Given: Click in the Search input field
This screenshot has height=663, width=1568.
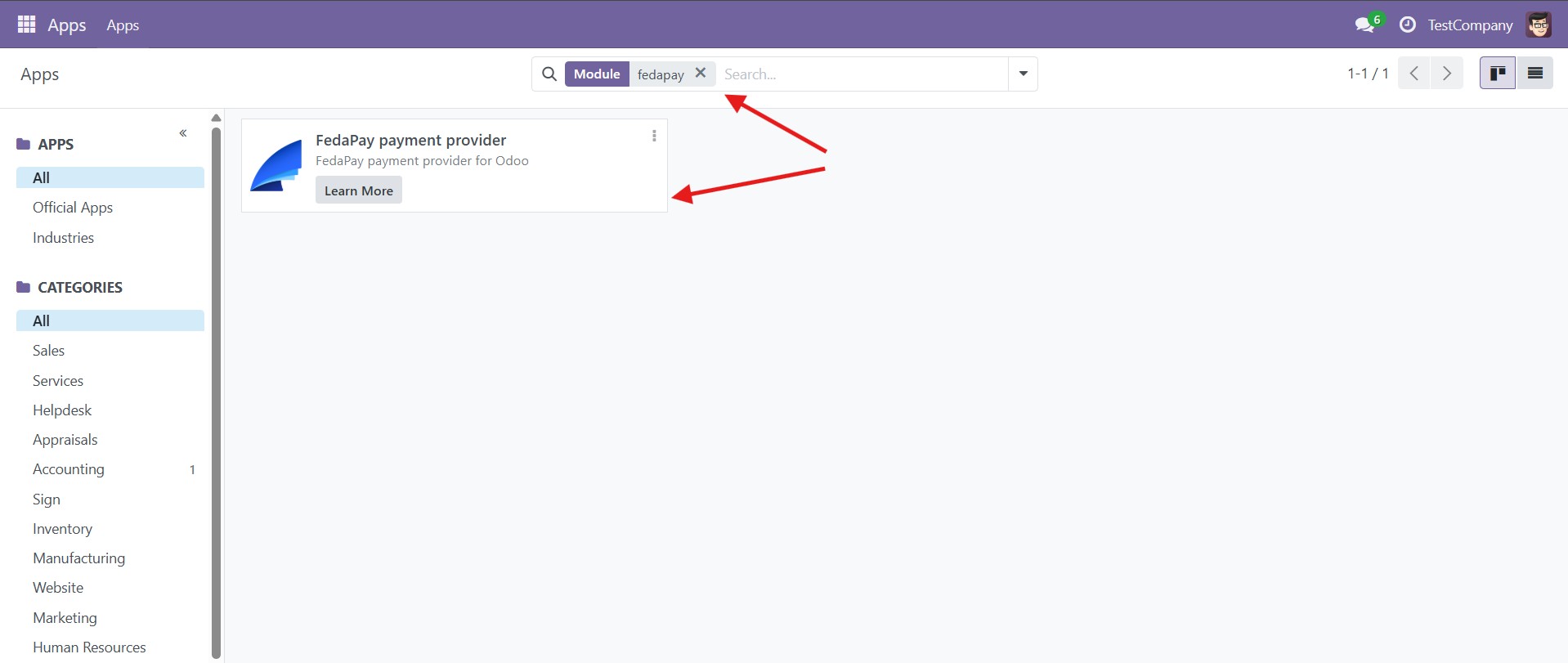Looking at the screenshot, I should (x=862, y=74).
